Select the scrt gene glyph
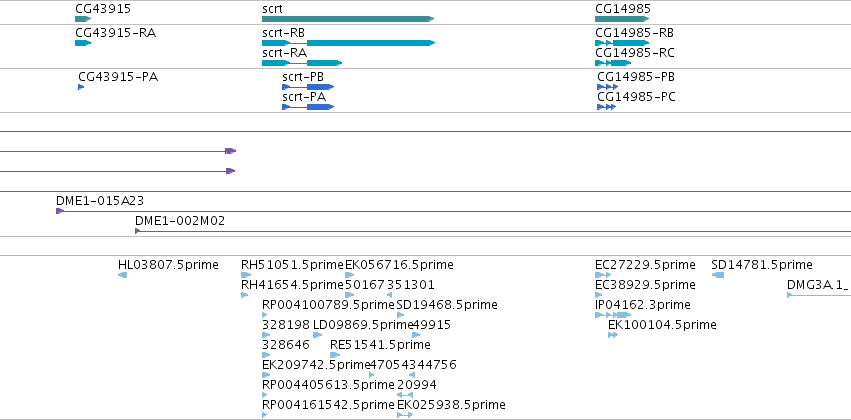851x420 pixels. [x=348, y=19]
